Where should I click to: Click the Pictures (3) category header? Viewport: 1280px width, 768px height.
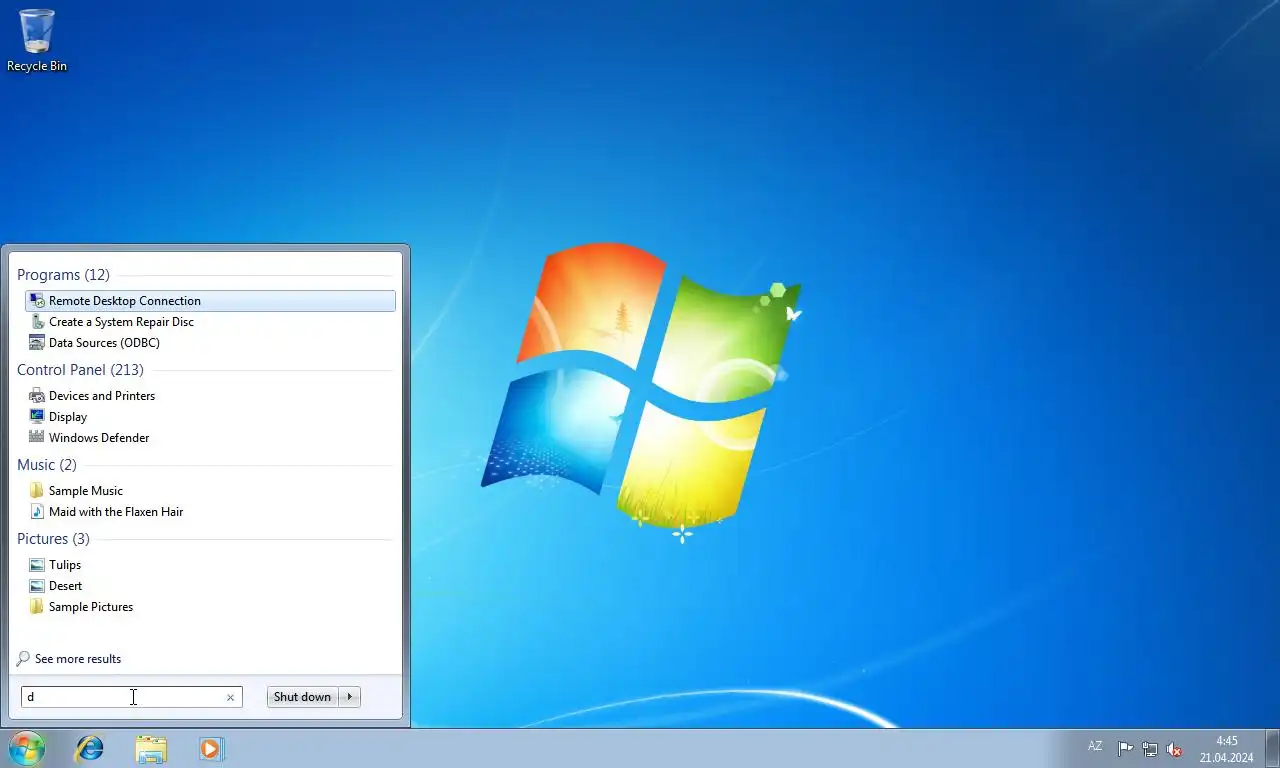coord(53,539)
